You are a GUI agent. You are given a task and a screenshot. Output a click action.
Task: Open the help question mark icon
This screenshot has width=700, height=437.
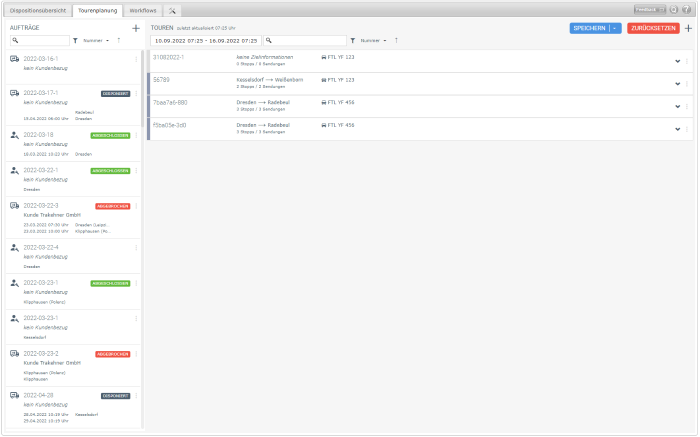click(687, 9)
